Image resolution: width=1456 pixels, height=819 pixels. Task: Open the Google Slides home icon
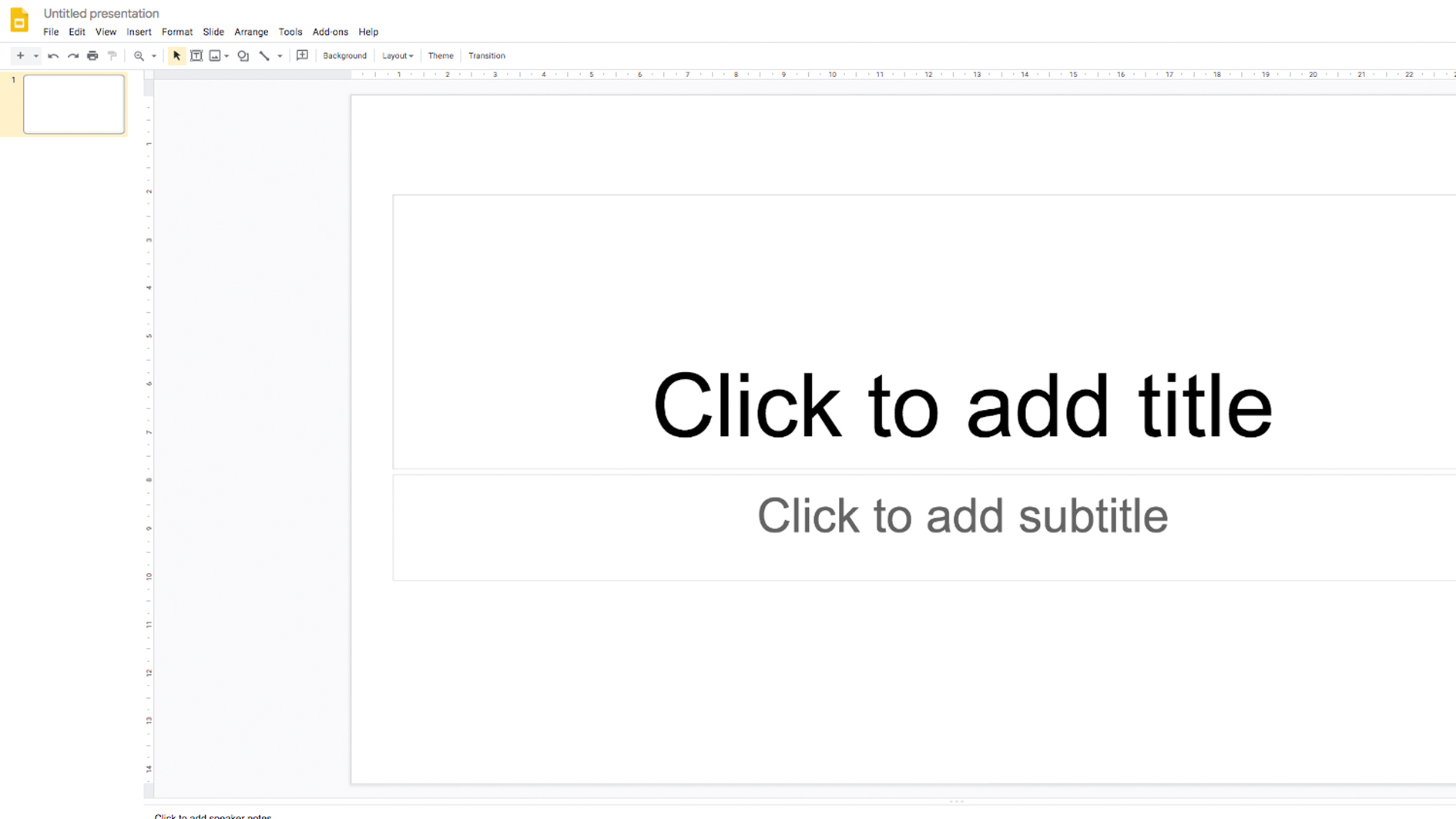point(19,21)
